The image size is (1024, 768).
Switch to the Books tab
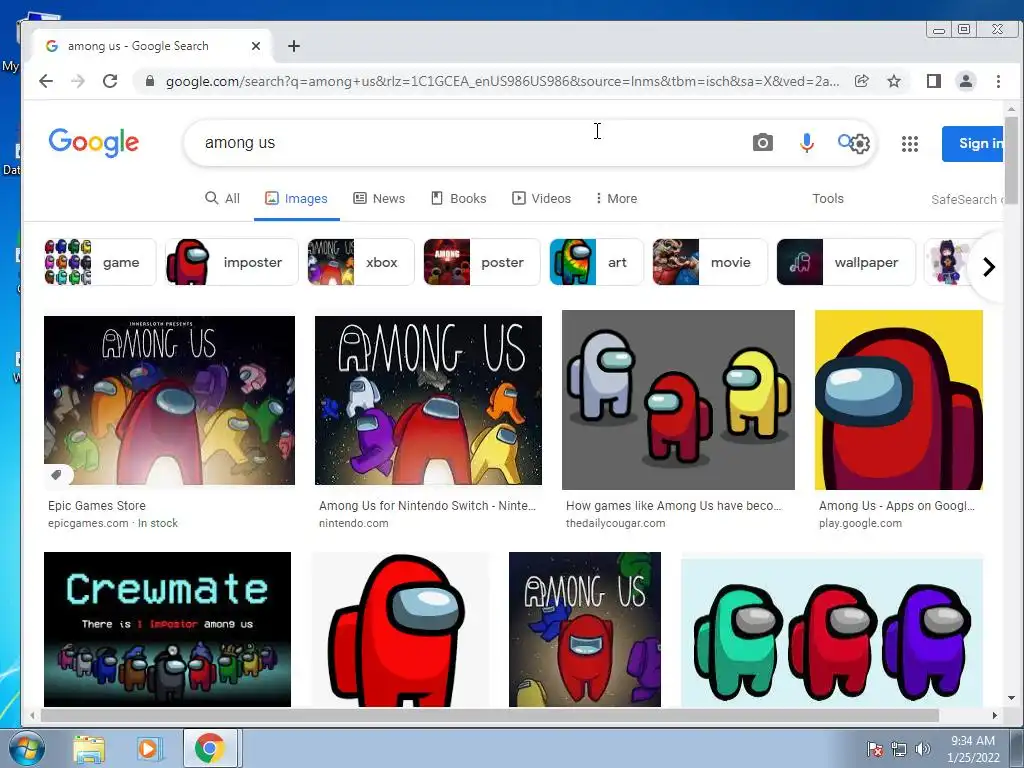click(x=458, y=199)
